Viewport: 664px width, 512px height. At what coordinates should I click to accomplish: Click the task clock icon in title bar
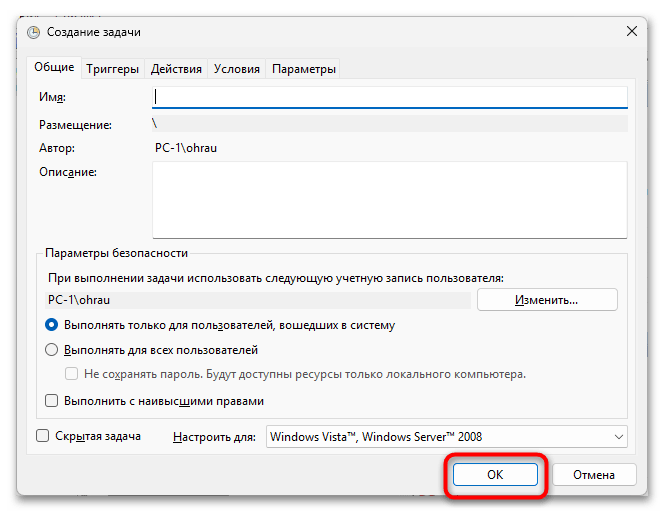tap(33, 32)
